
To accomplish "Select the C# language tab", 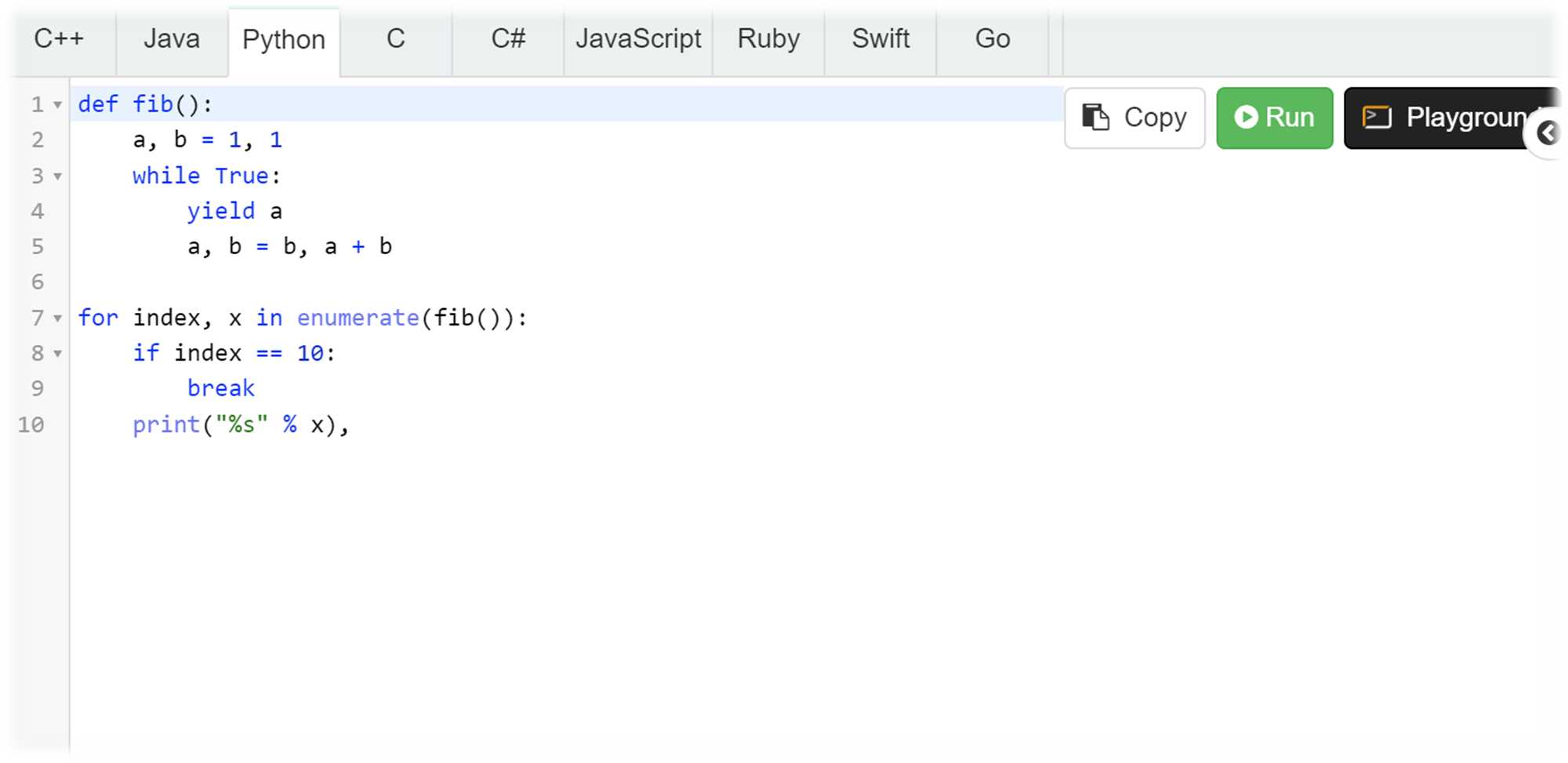I will [x=508, y=39].
